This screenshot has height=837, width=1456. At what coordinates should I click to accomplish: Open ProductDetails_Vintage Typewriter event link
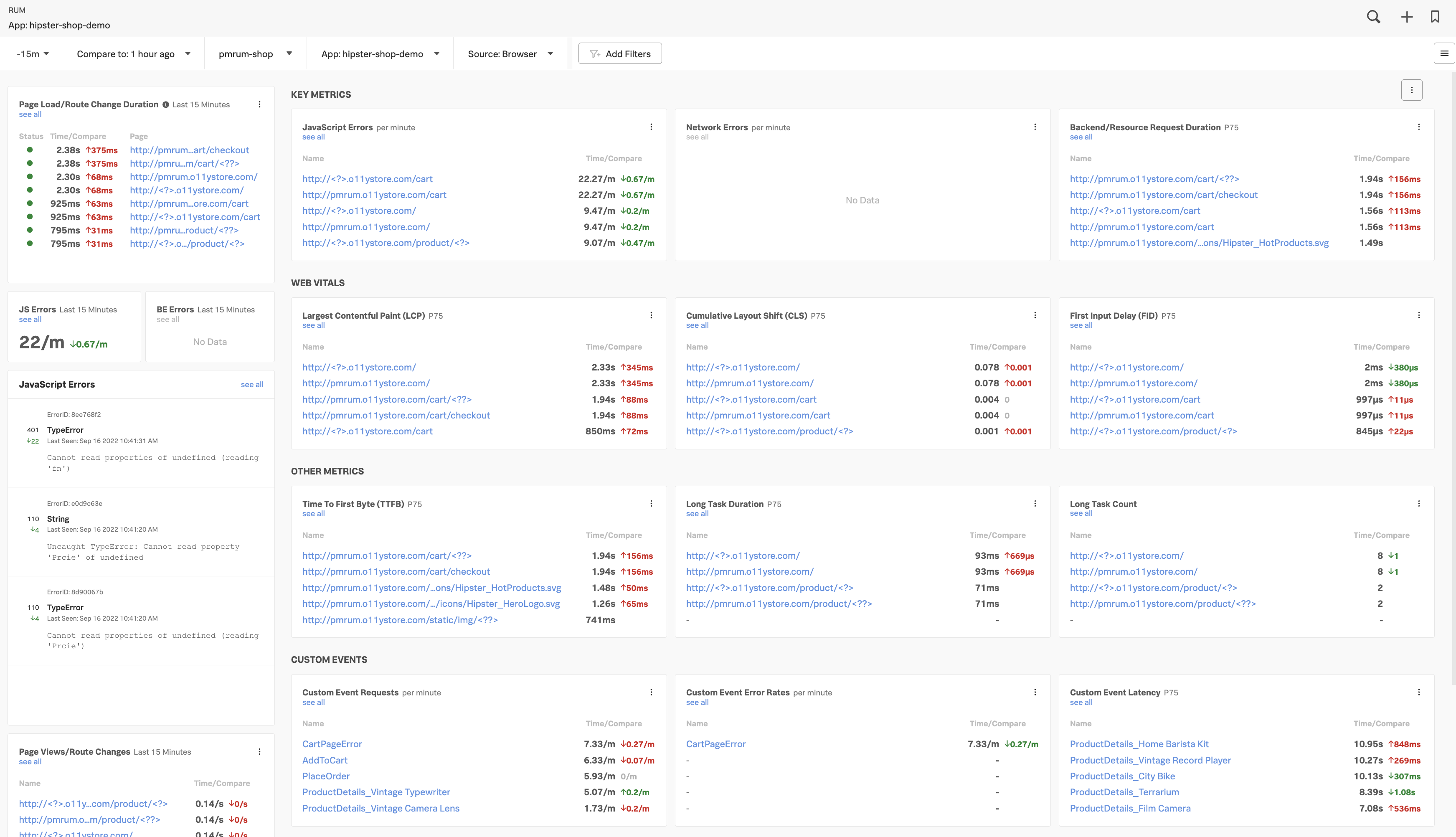click(x=376, y=792)
